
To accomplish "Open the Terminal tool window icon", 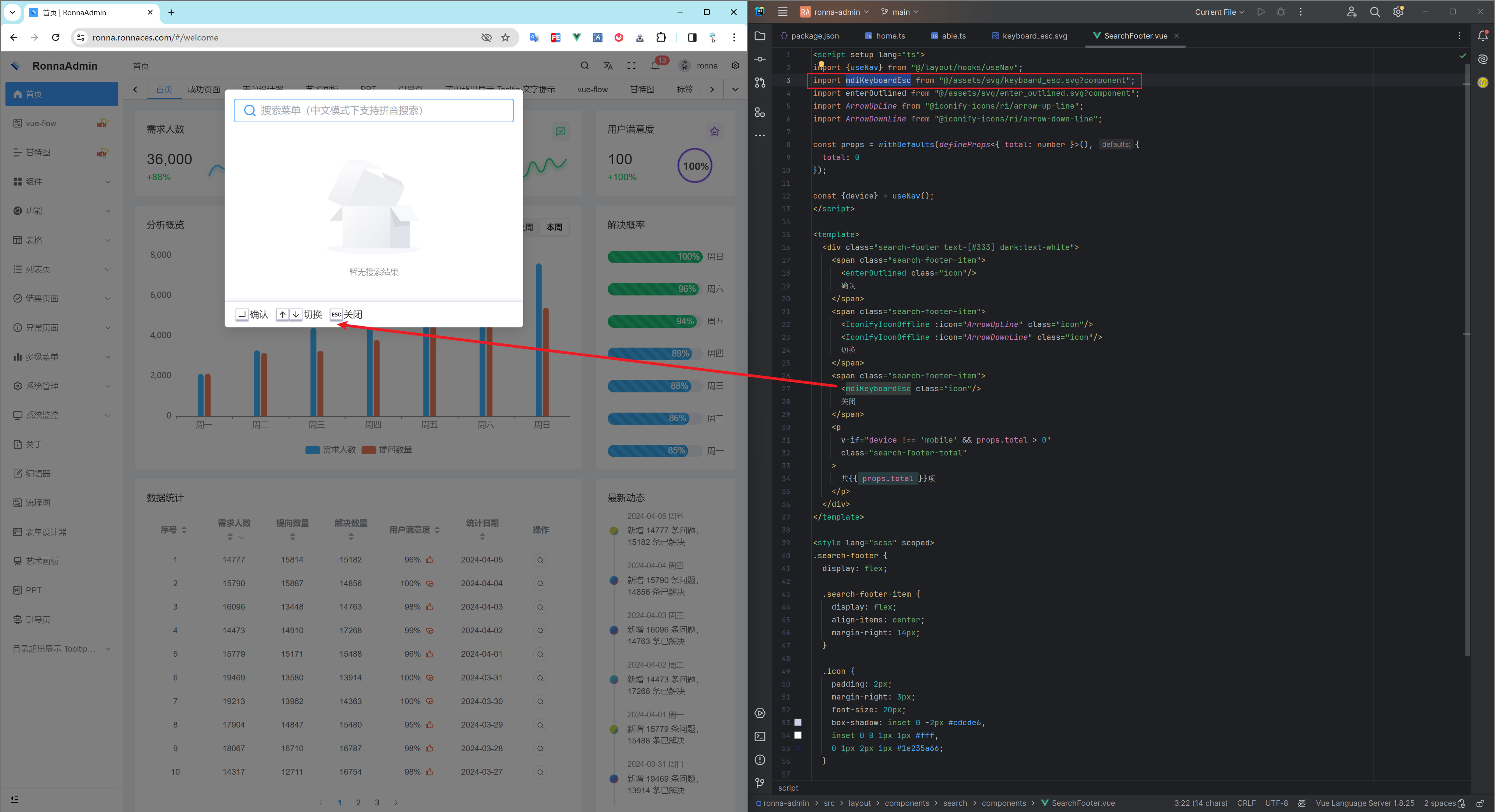I will click(760, 736).
